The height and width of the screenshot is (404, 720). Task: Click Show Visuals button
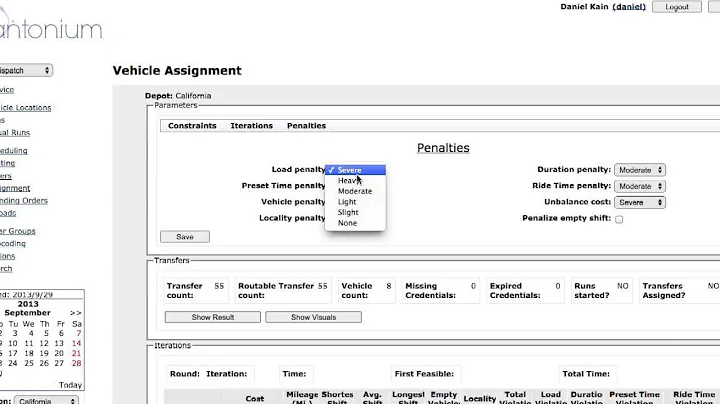pos(313,317)
